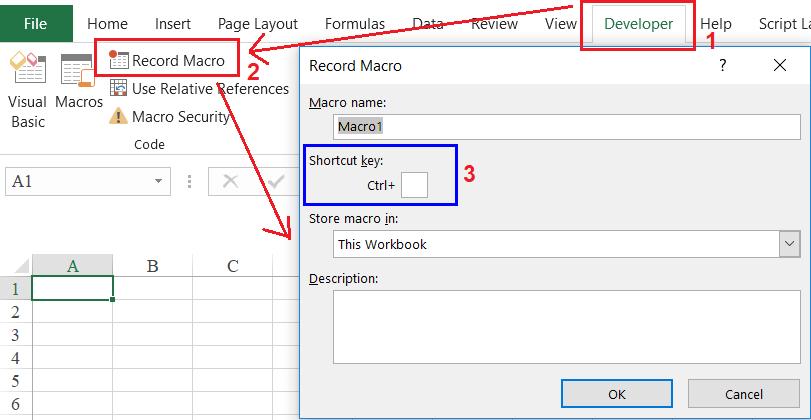Image resolution: width=811 pixels, height=420 pixels.
Task: Click the formula bar options dots
Action: pos(190,182)
